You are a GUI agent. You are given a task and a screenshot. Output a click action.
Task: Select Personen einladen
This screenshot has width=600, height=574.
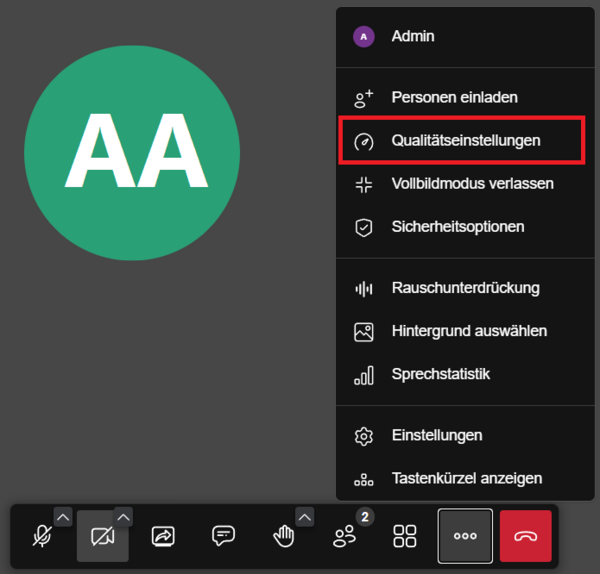point(465,98)
